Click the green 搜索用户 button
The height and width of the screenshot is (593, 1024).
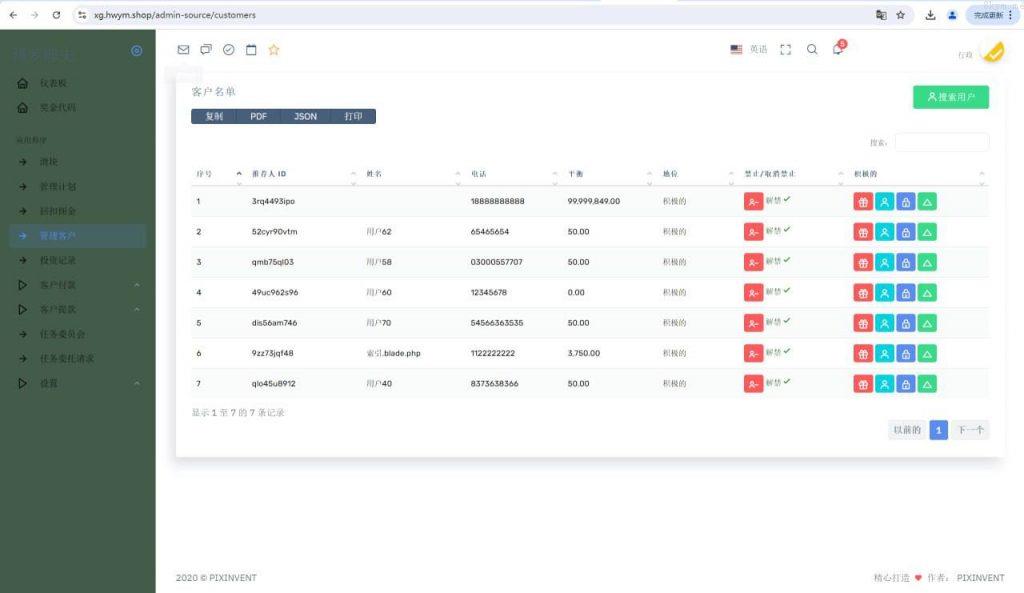point(950,97)
